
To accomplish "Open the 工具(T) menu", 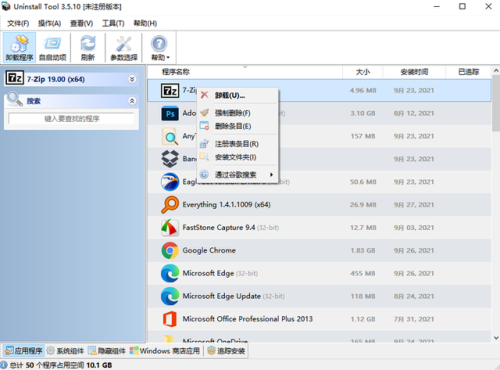I will tap(113, 23).
